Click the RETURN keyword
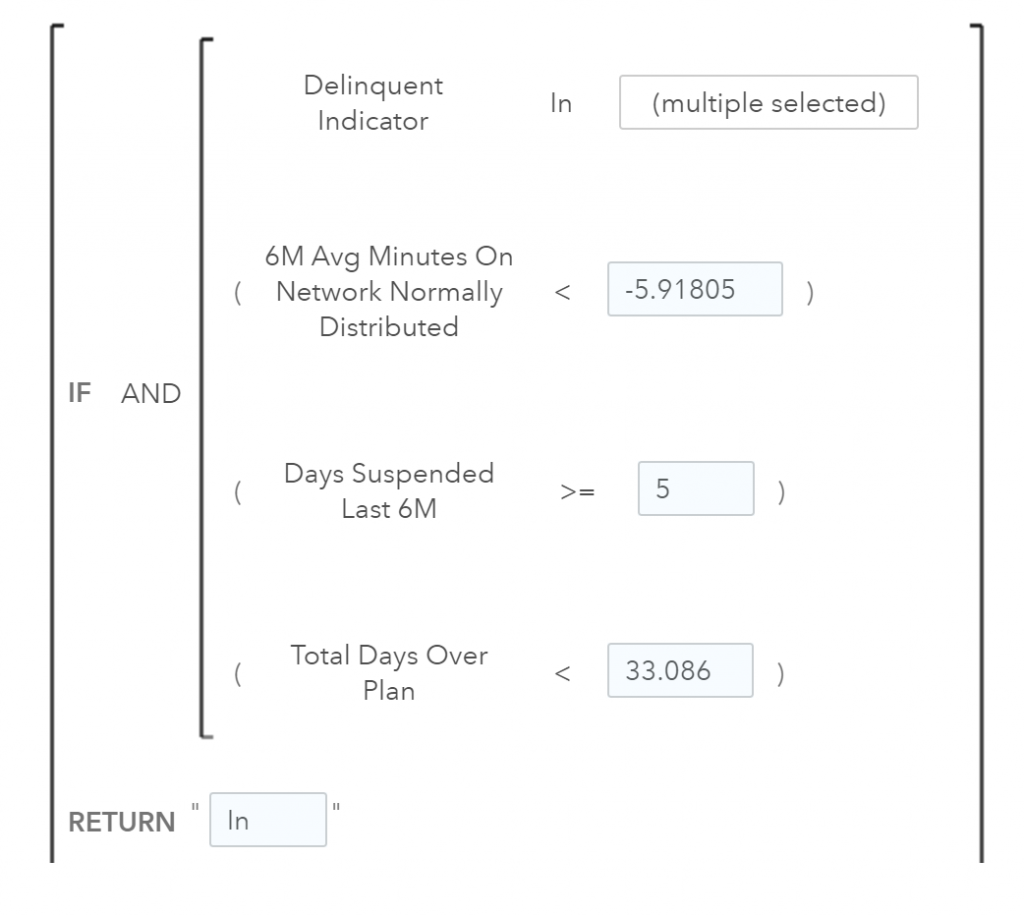1024x916 pixels. coord(121,822)
